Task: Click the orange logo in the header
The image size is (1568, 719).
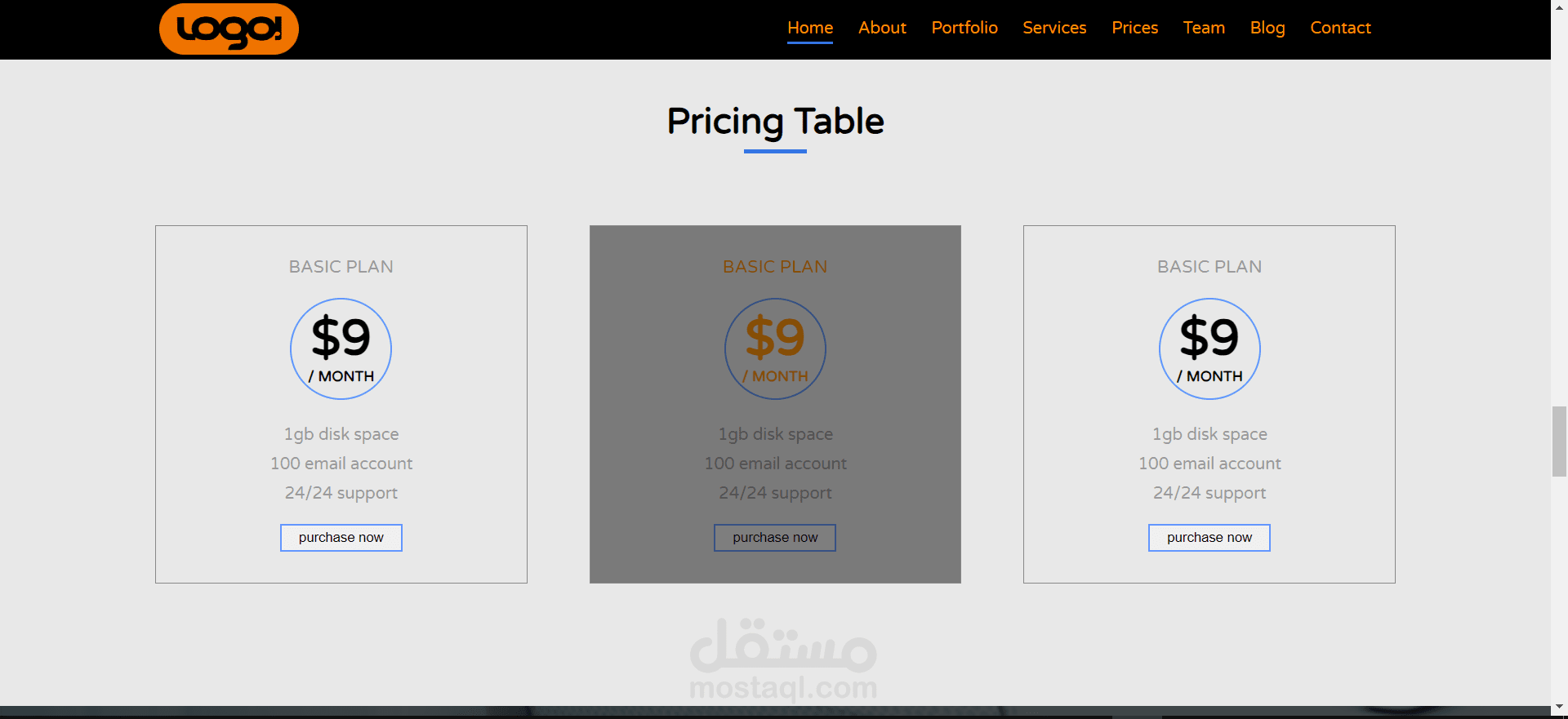Action: pos(229,29)
